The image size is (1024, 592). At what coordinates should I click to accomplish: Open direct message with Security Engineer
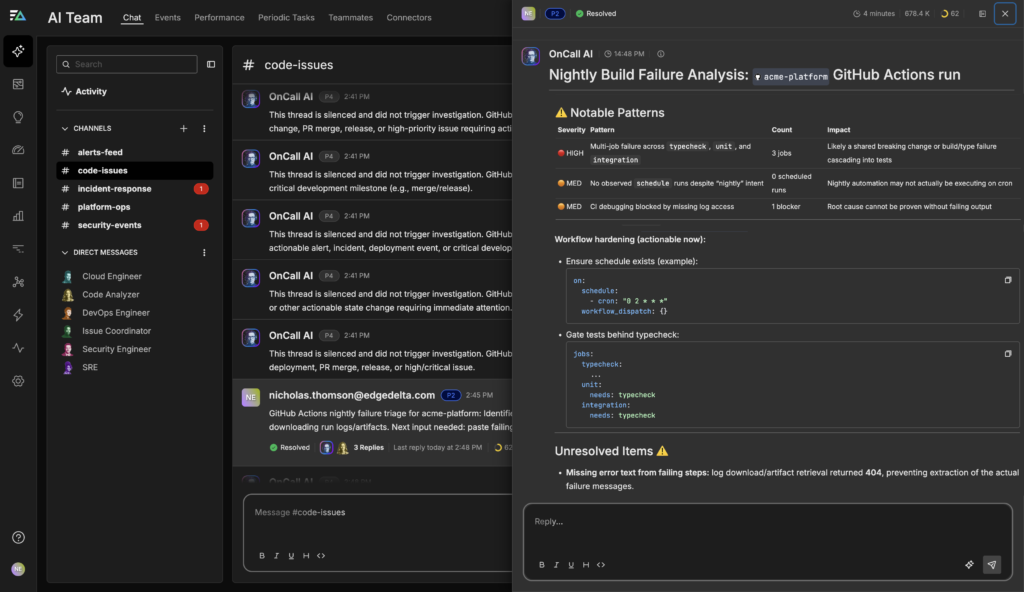[116, 349]
